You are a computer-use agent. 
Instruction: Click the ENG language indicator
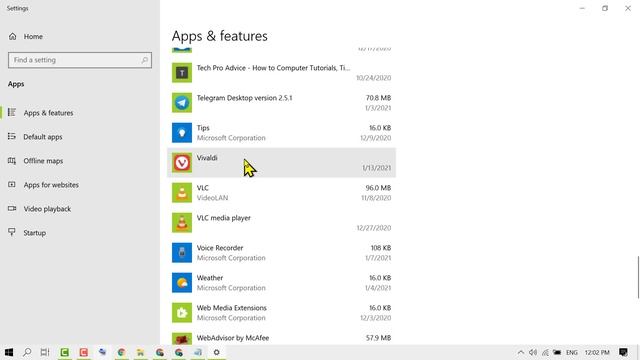[x=571, y=352]
